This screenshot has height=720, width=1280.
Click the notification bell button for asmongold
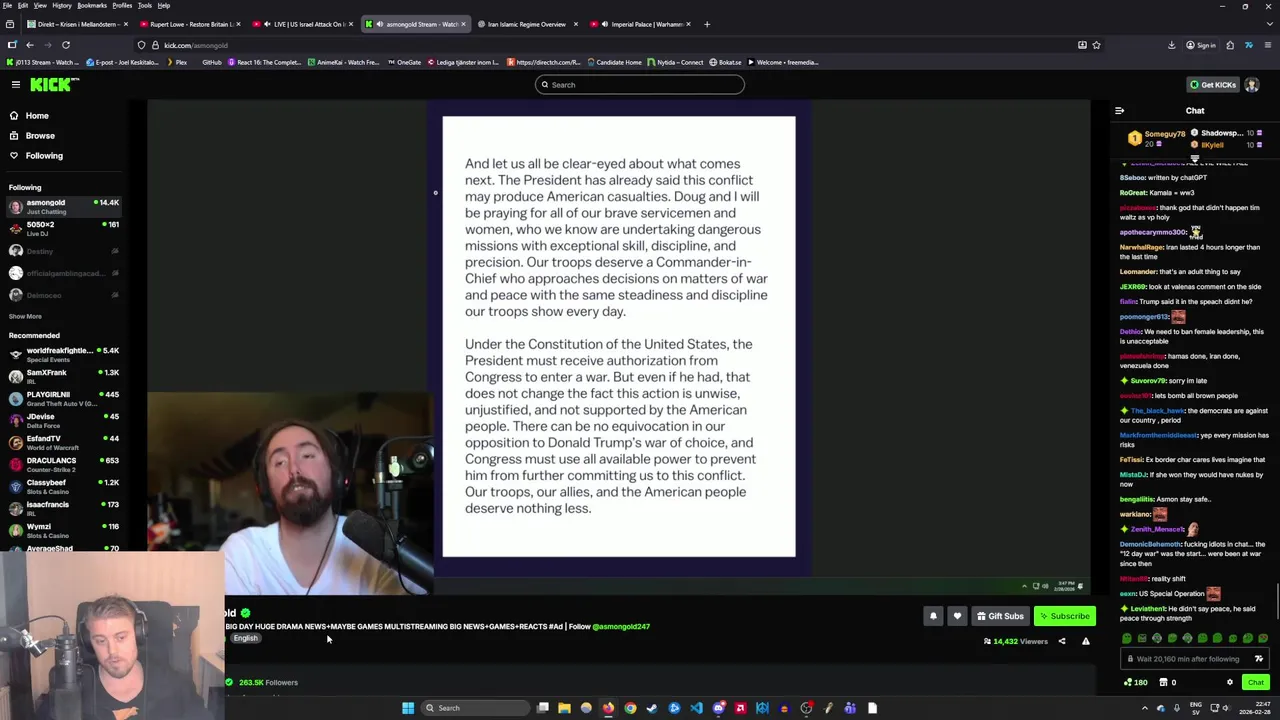point(933,616)
